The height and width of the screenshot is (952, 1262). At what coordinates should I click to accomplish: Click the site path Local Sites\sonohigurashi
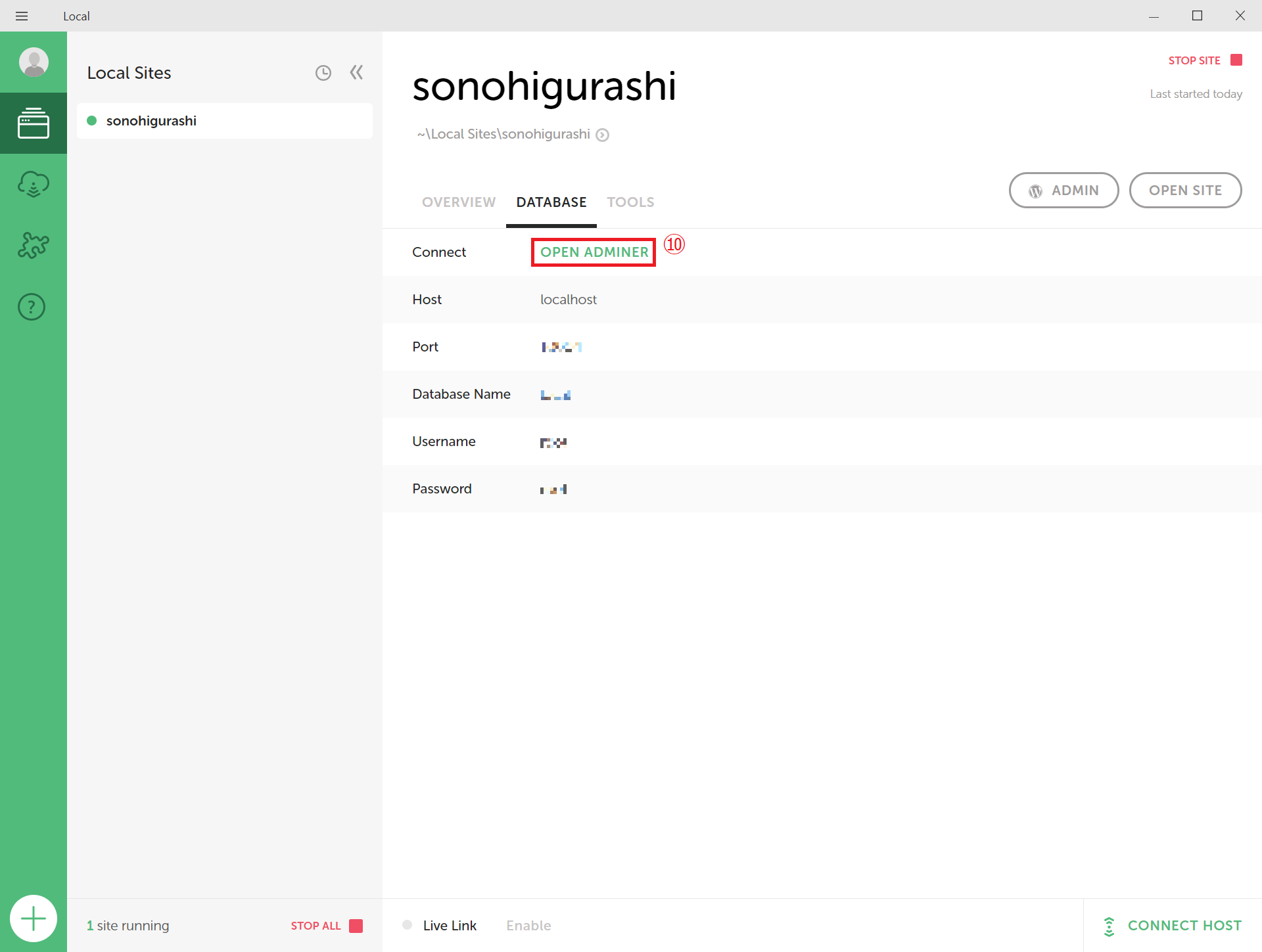503,134
